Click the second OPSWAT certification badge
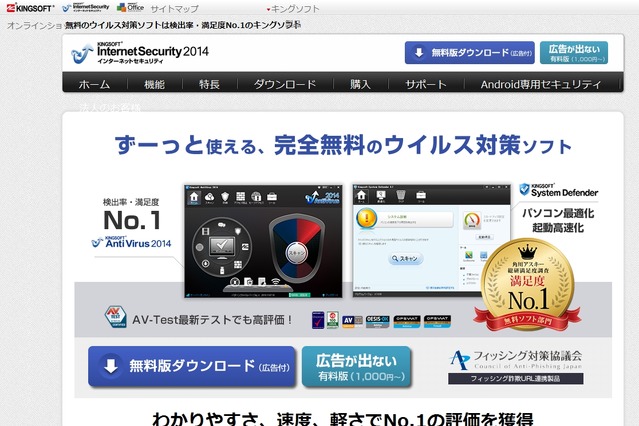Image resolution: width=639 pixels, height=426 pixels. pyautogui.click(x=437, y=321)
